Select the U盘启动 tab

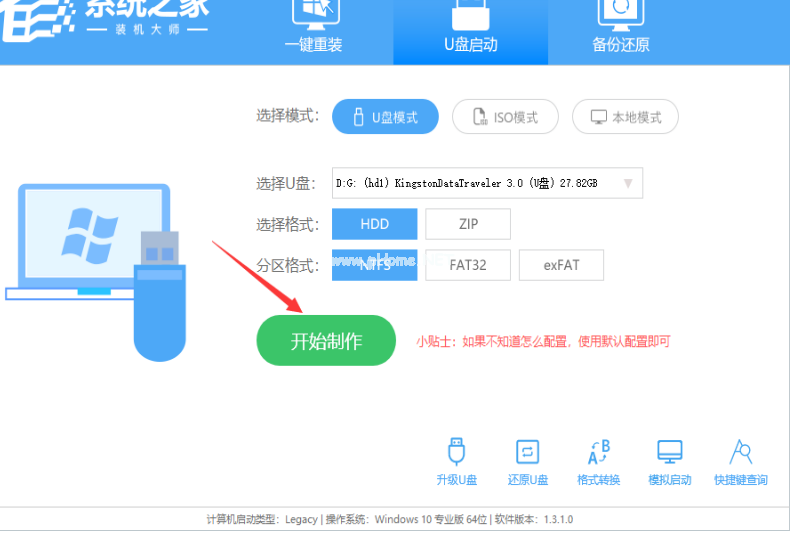pos(470,30)
